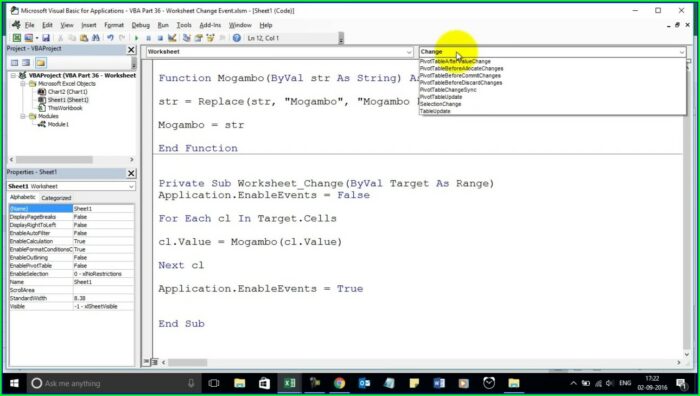Open Google Chrome from the taskbar
Viewport: 700px width, 396px height.
[339, 383]
